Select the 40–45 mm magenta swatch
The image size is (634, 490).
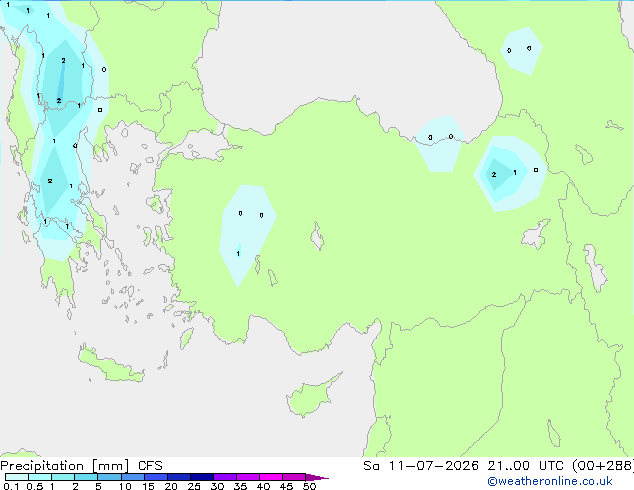[x=271, y=477]
